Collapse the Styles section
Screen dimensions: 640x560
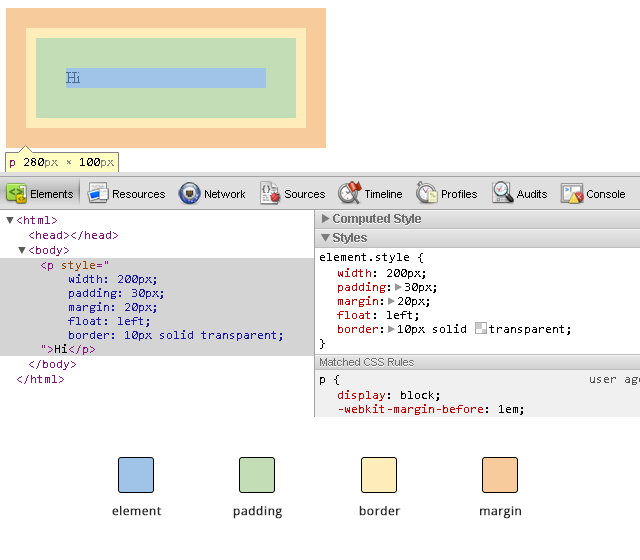(x=325, y=238)
